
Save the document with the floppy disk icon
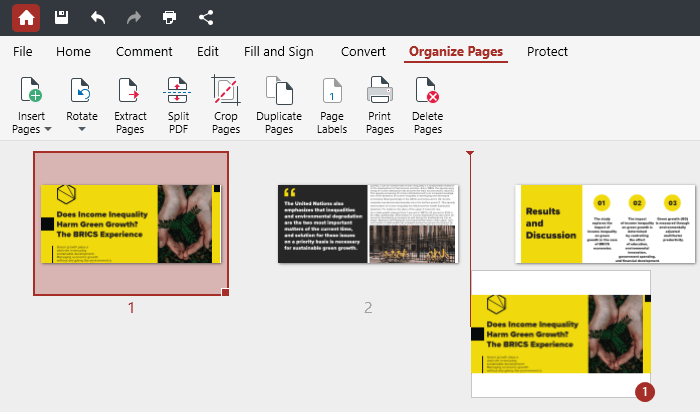[62, 18]
